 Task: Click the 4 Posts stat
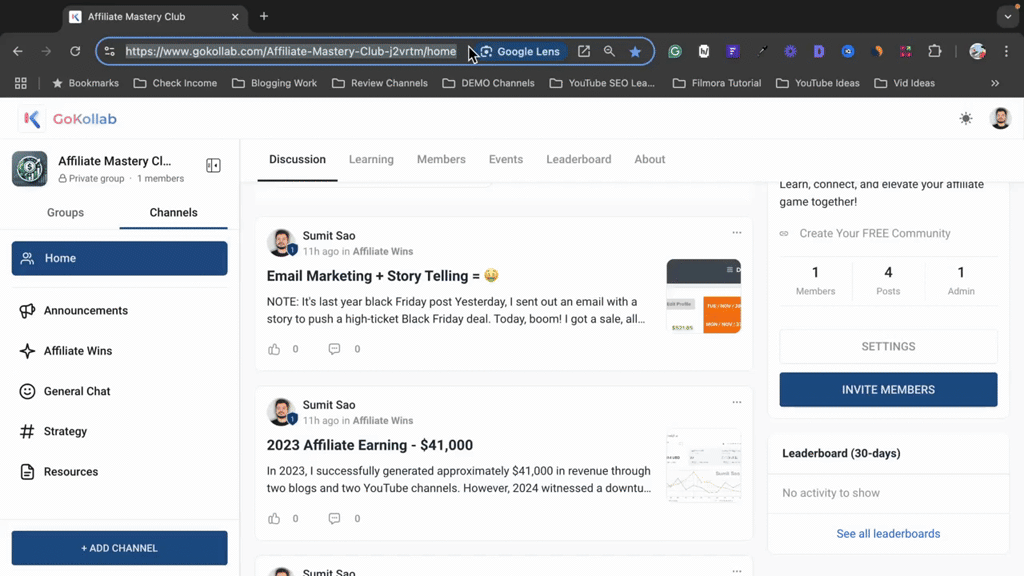coord(888,280)
